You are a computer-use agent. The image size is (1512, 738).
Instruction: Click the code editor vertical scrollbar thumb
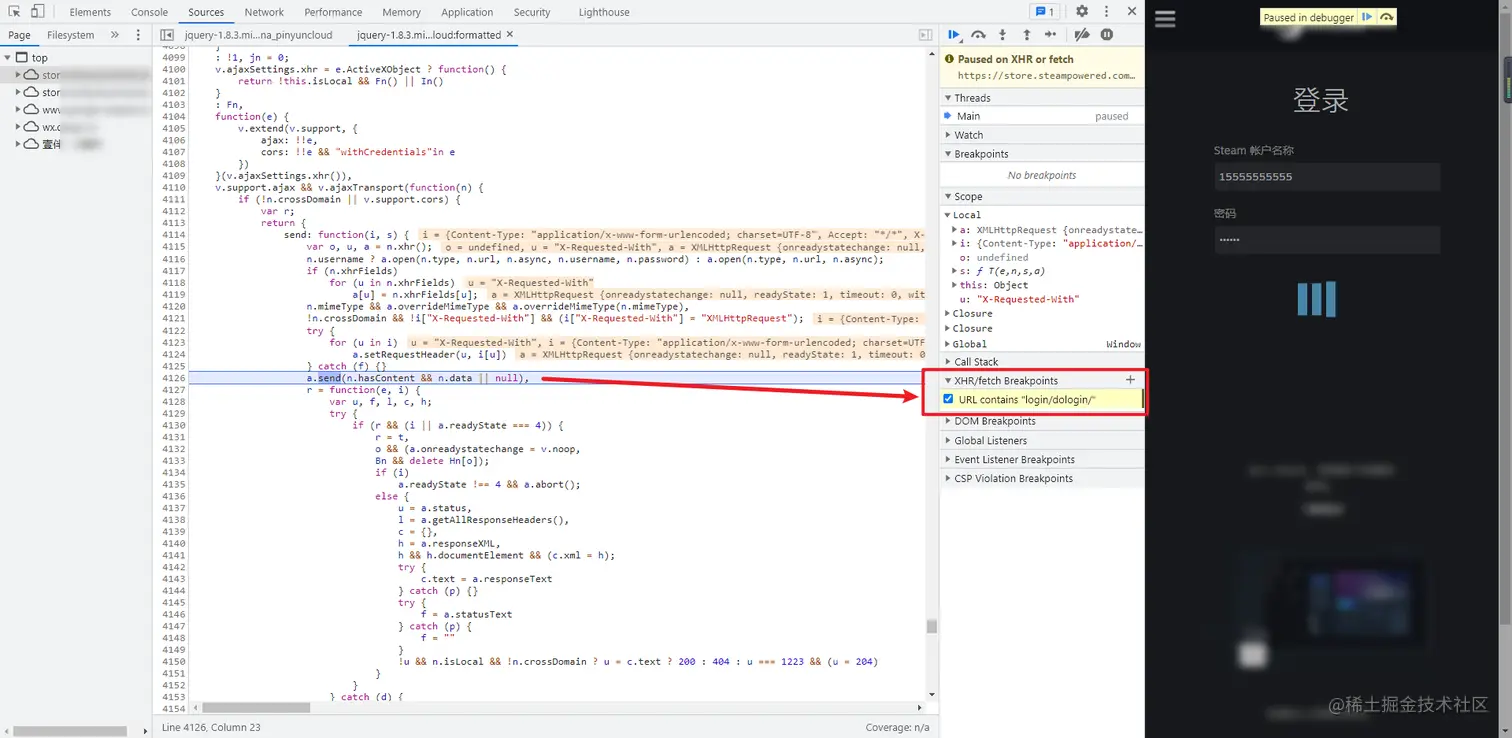click(932, 627)
